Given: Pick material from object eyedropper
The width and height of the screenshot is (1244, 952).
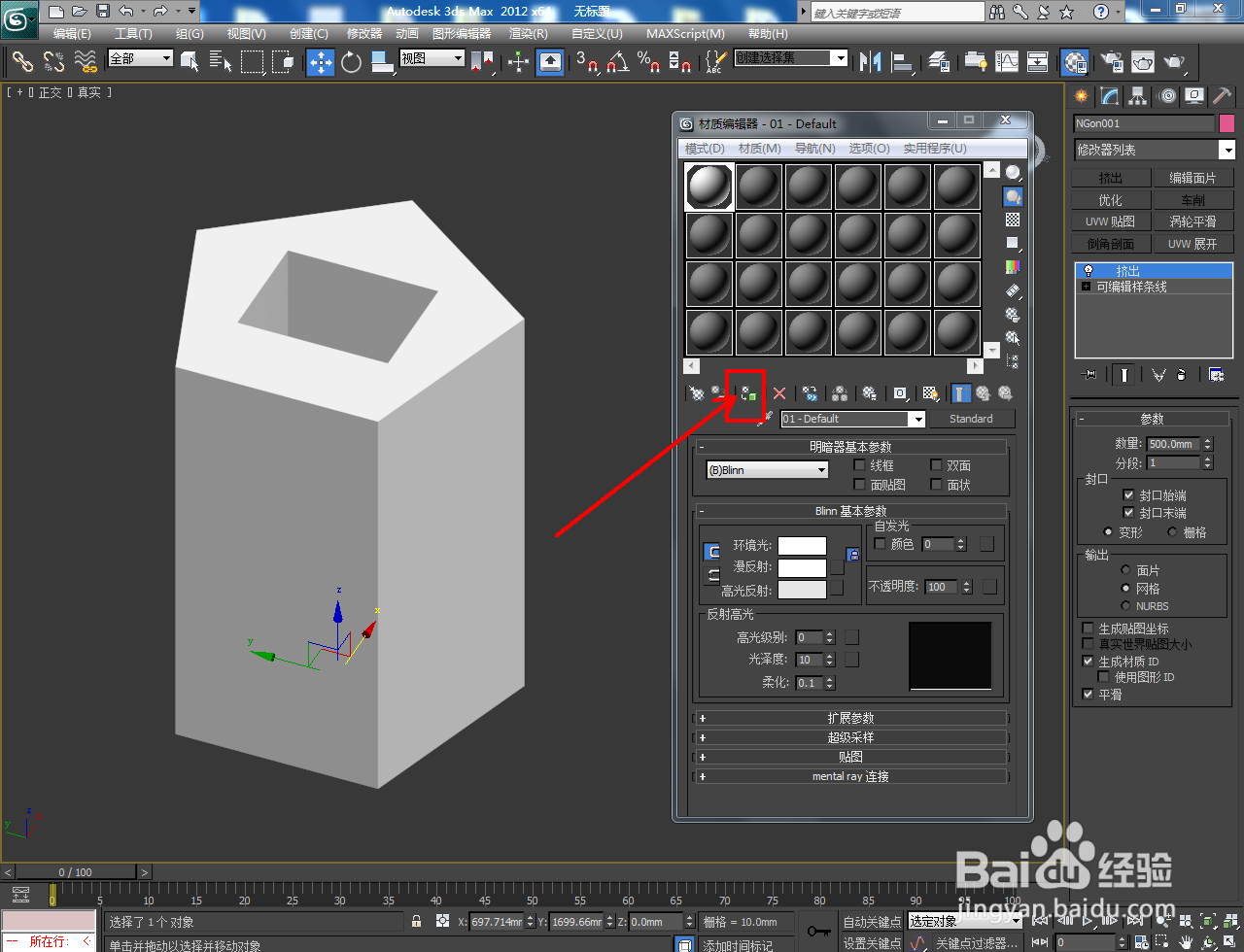Looking at the screenshot, I should 766,419.
